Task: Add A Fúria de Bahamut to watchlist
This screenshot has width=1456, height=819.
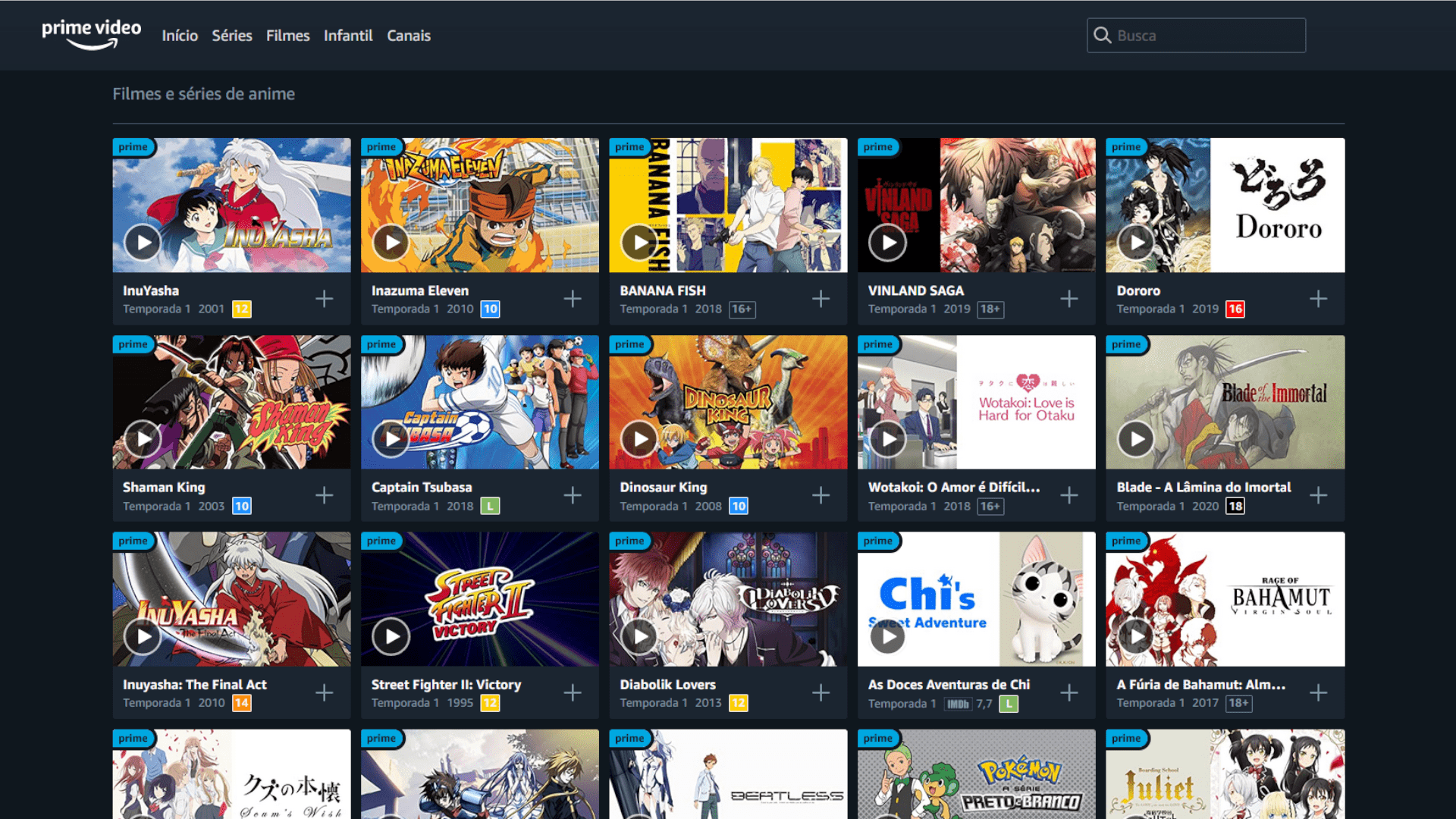Action: click(x=1318, y=692)
